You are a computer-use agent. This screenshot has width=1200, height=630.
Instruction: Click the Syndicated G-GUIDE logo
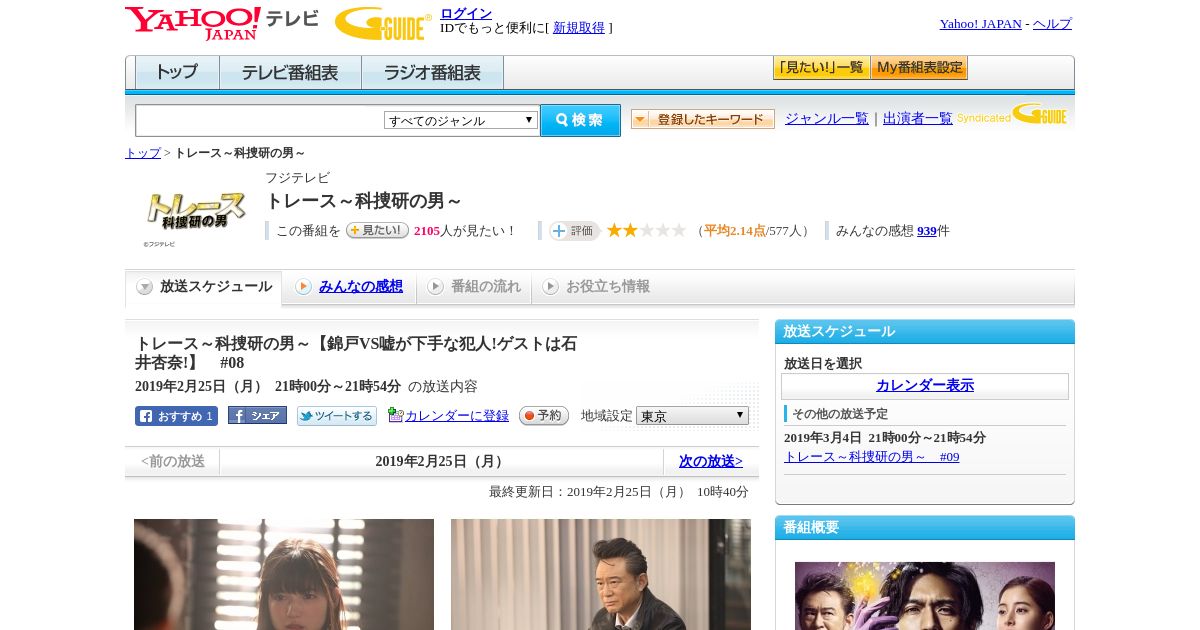(x=1012, y=115)
